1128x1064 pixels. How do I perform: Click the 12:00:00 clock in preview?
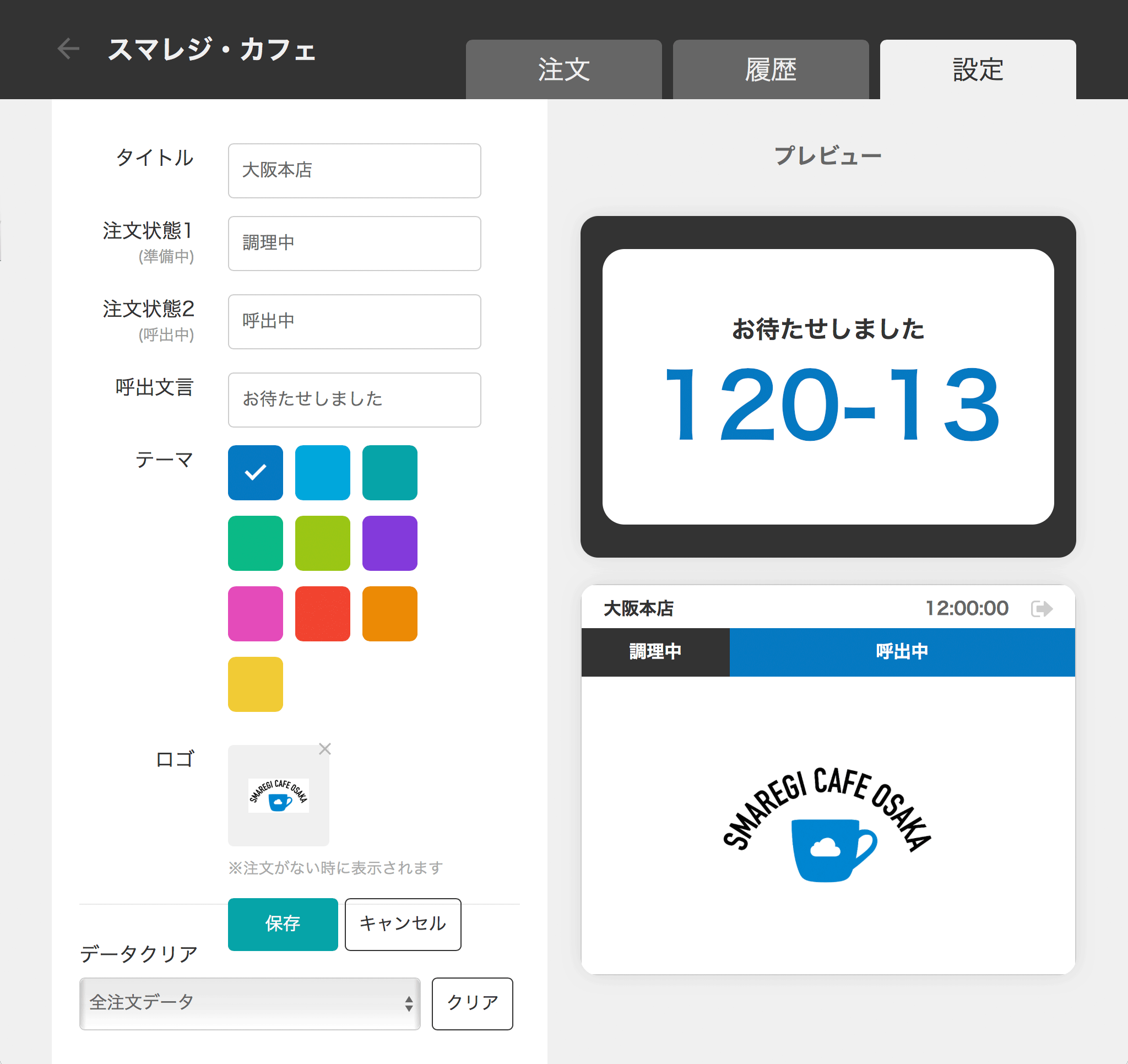967,608
